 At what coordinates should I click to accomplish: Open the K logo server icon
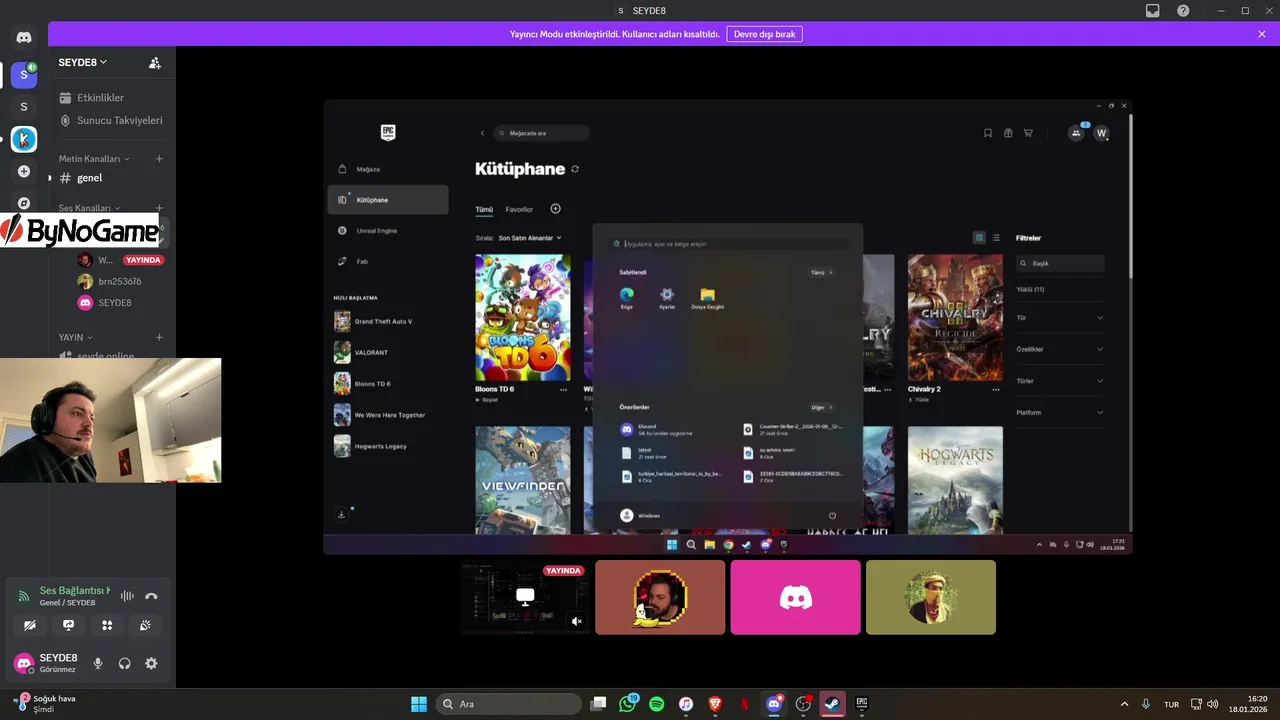point(24,139)
